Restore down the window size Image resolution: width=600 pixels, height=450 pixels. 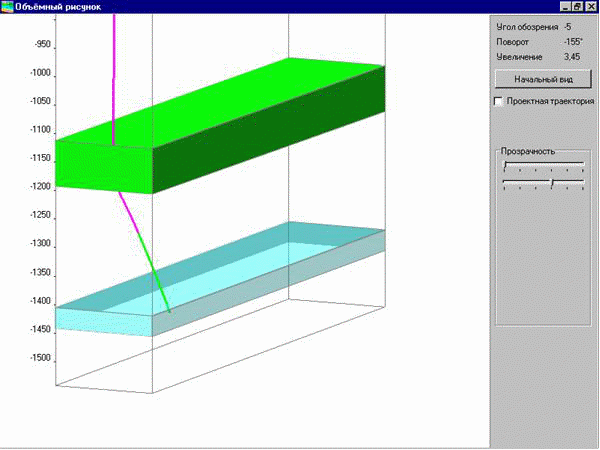tap(579, 6)
